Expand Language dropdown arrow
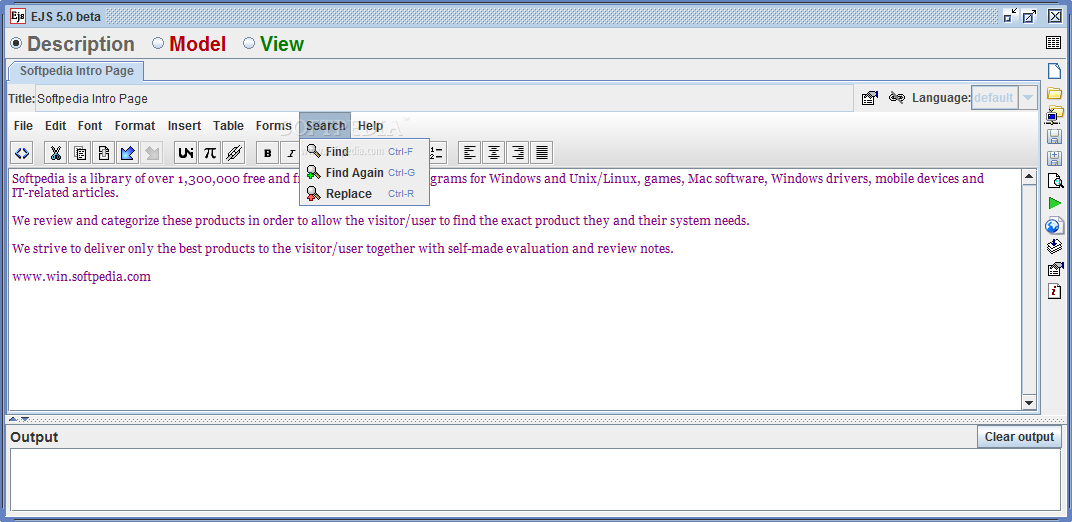 (1028, 98)
